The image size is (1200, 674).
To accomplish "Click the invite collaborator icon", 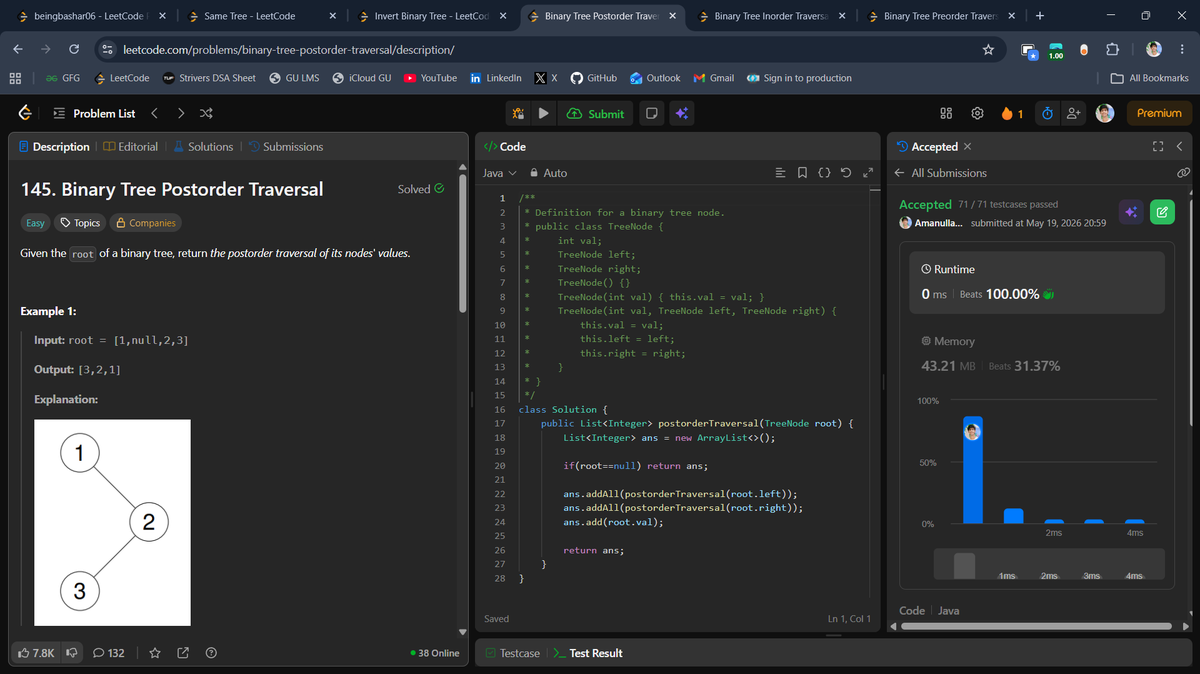I will (1073, 114).
